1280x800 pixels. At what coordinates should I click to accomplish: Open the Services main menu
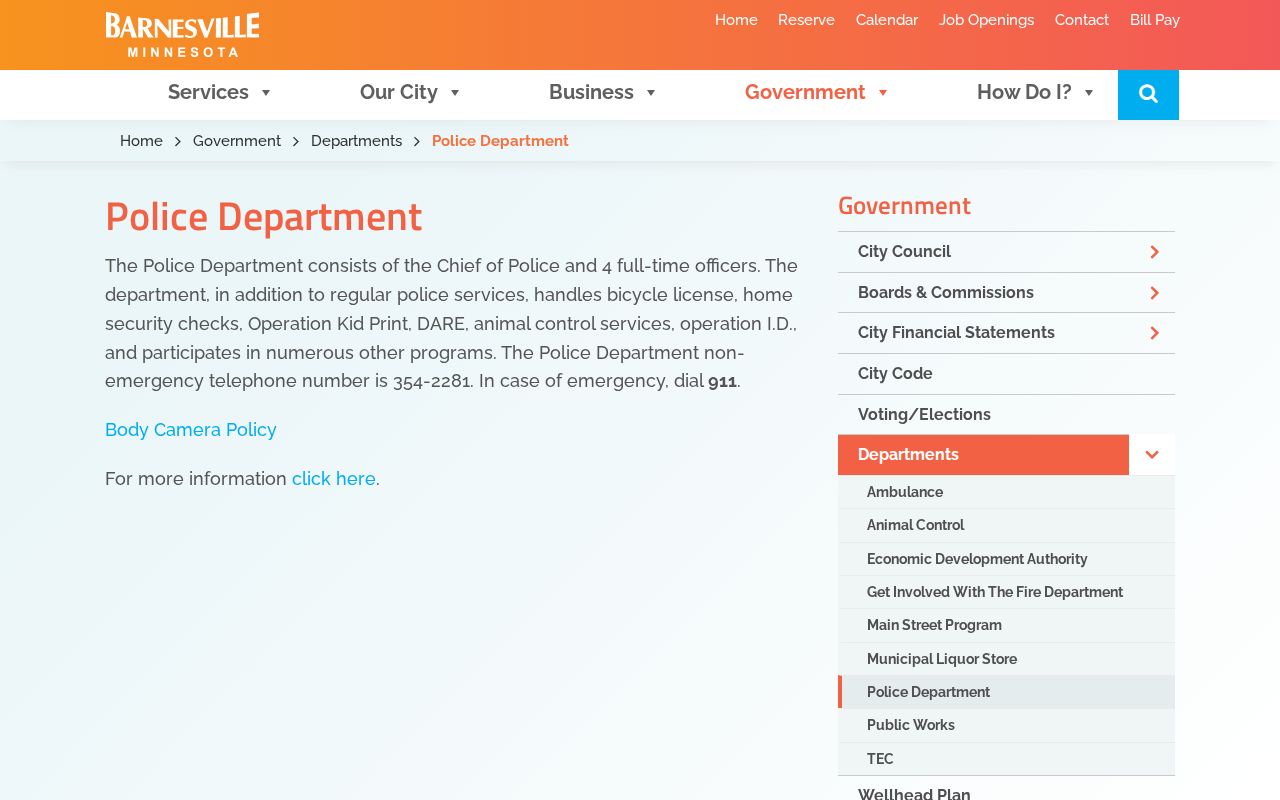tap(208, 93)
